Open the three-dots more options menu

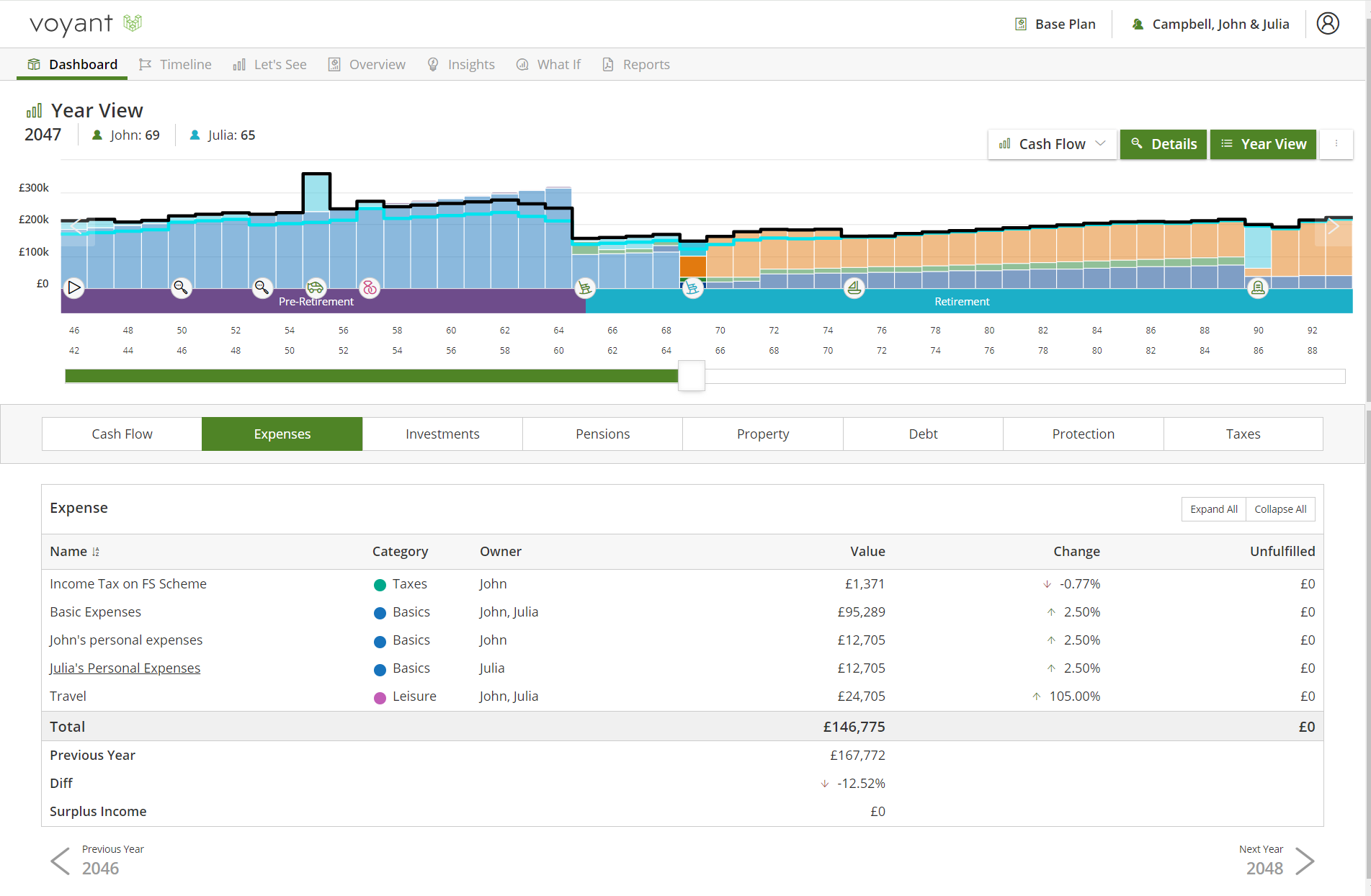point(1336,144)
